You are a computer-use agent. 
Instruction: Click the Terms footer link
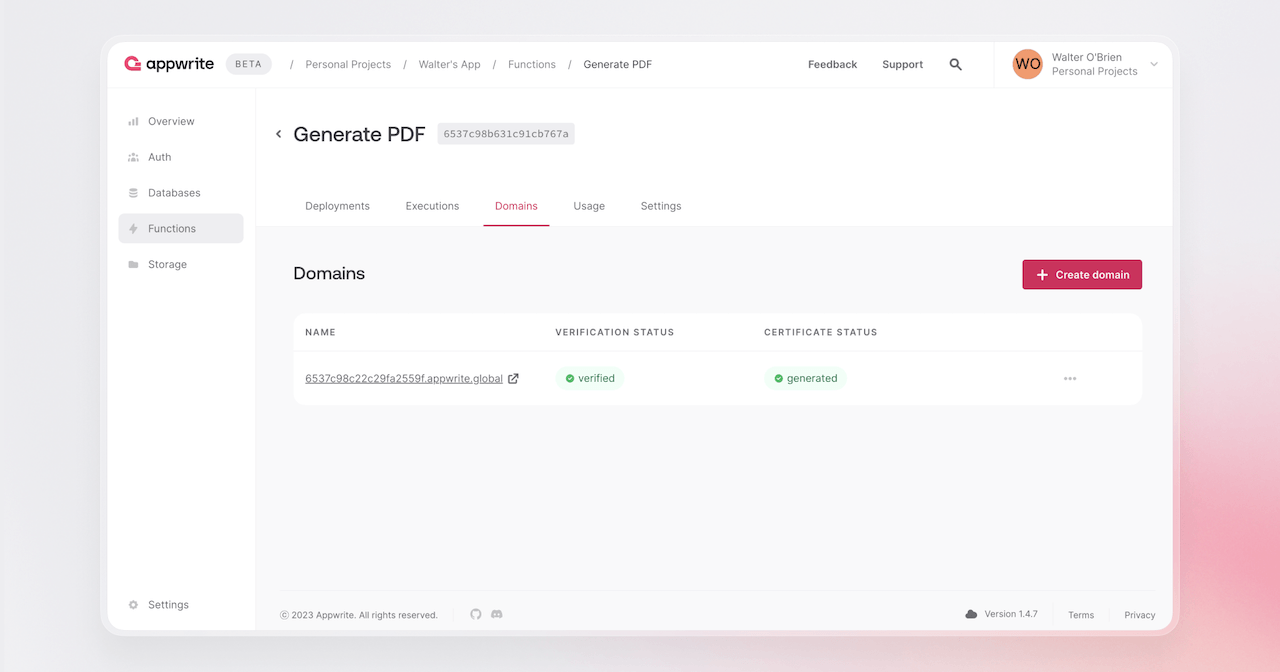pos(1081,615)
